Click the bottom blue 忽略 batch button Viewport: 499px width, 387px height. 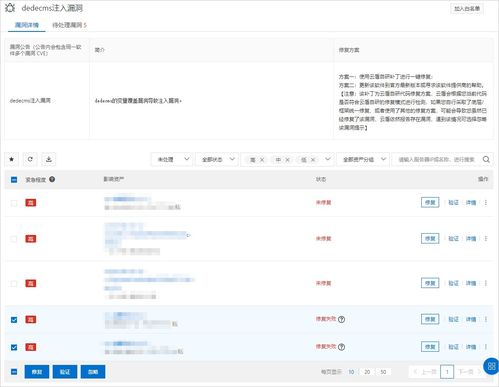point(93,372)
